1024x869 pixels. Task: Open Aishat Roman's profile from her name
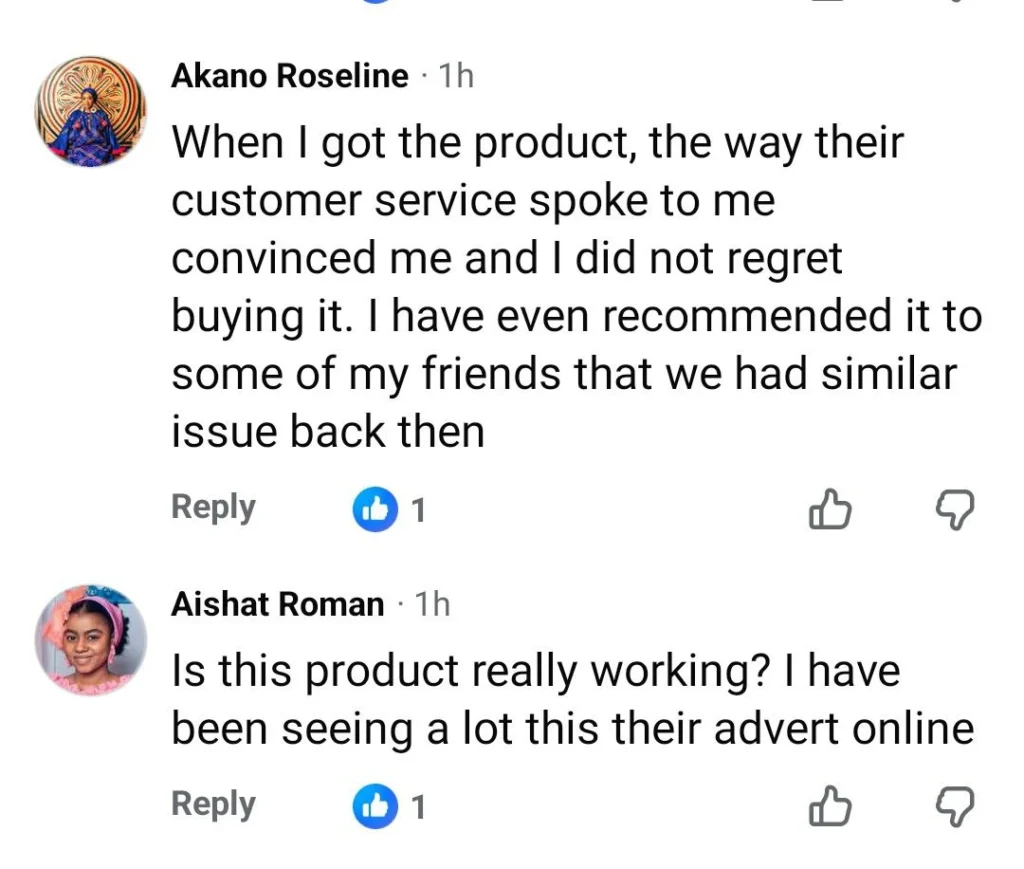point(277,604)
